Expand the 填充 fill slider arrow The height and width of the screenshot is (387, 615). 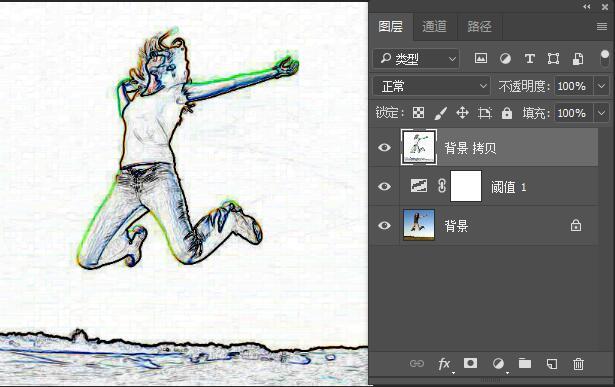(602, 113)
